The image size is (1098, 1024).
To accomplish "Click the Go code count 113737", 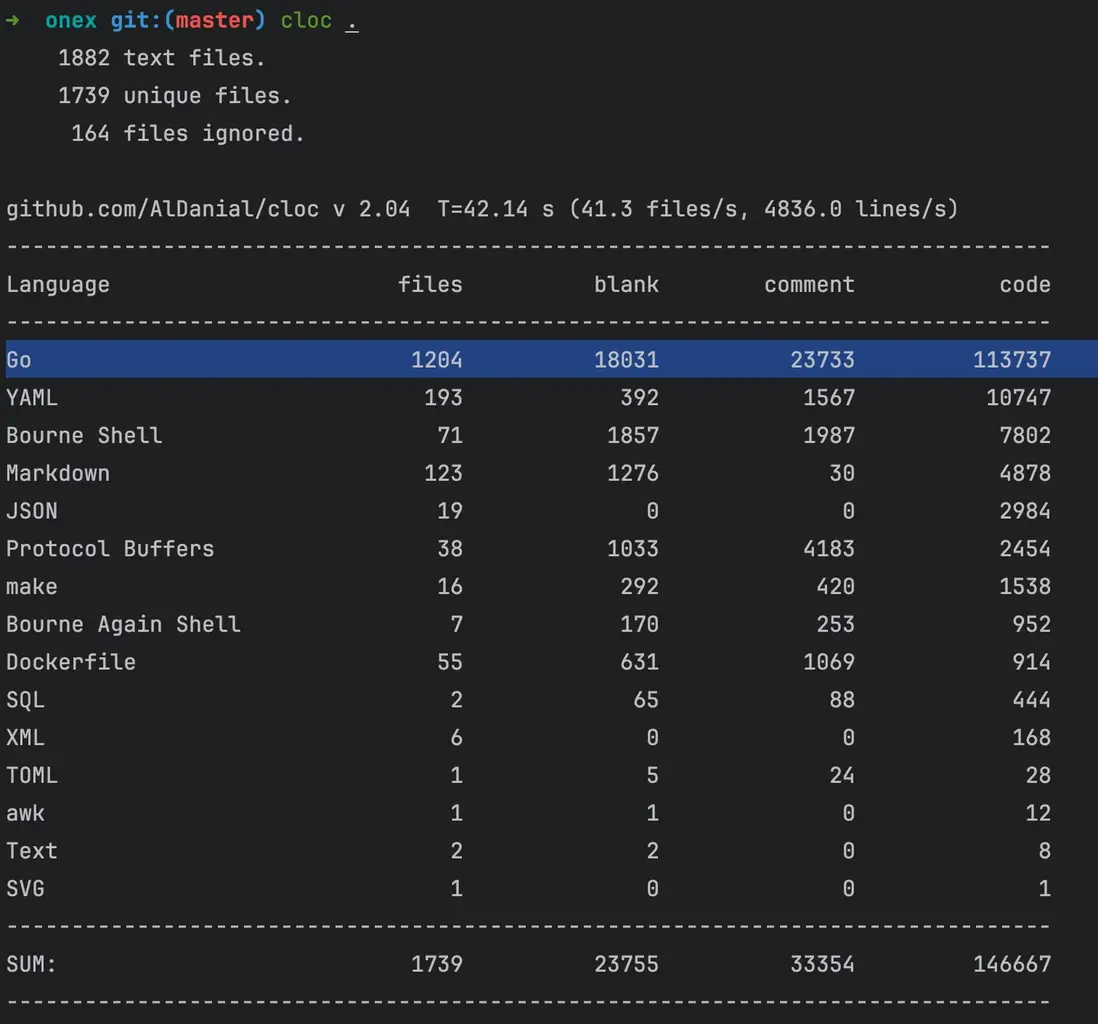I will point(1012,360).
